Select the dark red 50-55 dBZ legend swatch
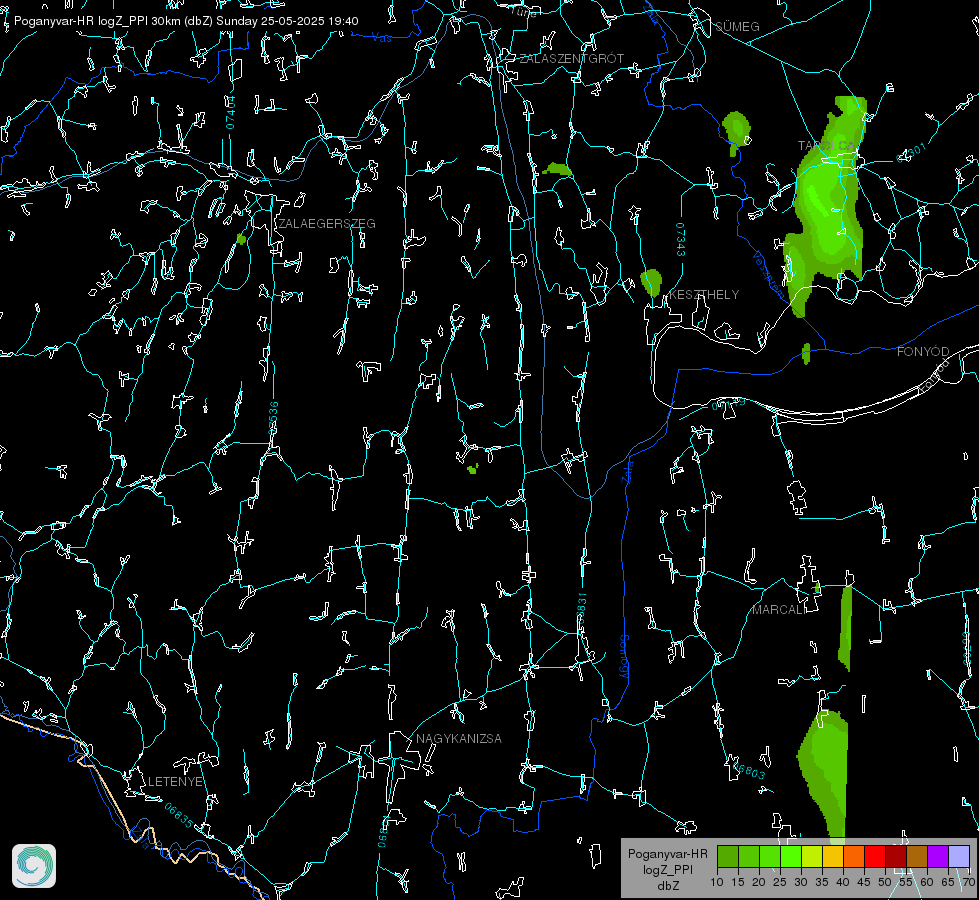Image resolution: width=979 pixels, height=900 pixels. (x=896, y=856)
